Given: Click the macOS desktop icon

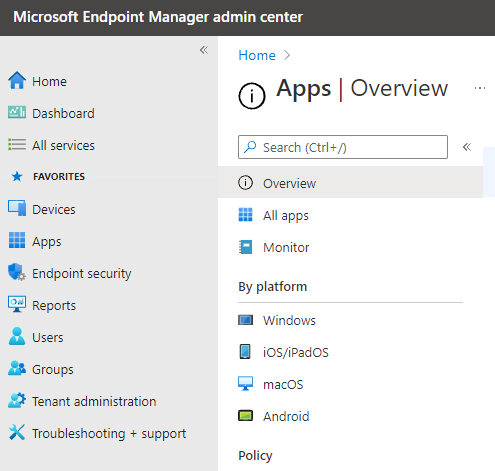Looking at the screenshot, I should tap(245, 384).
